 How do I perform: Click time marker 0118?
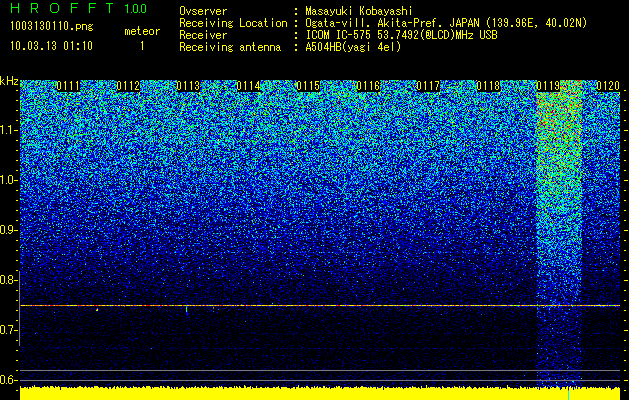tap(488, 86)
